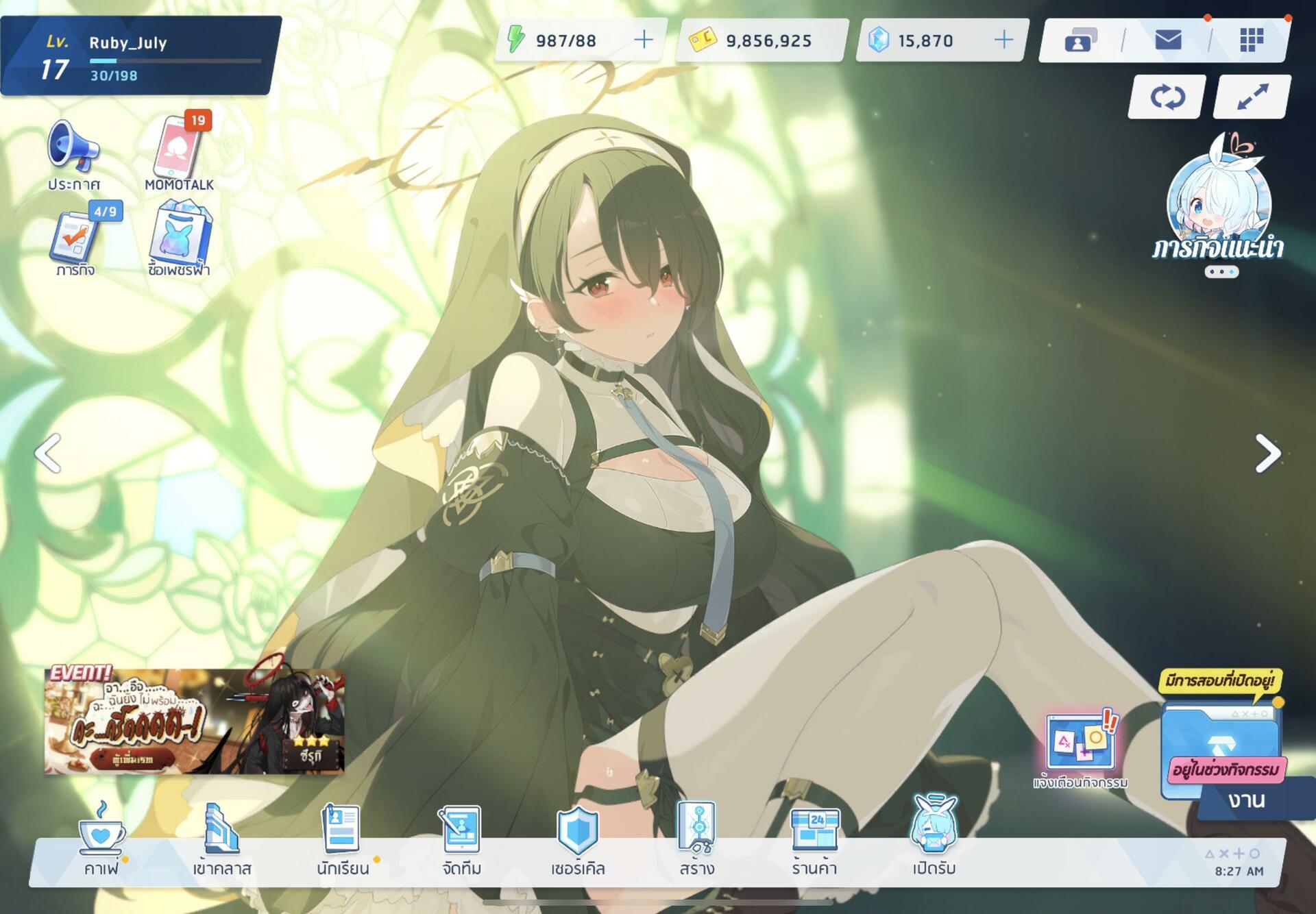This screenshot has height=914, width=1316.
Task: Click the swap lobby character button
Action: [x=1167, y=97]
